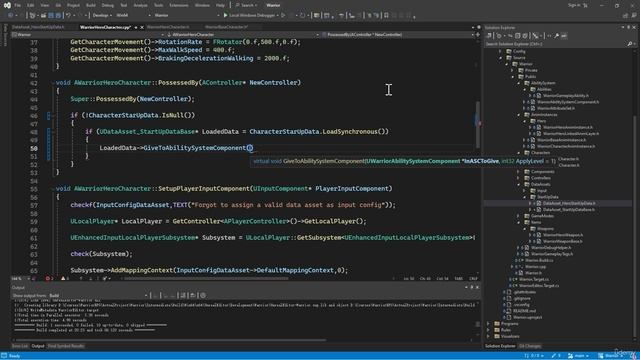Switch to Git Changes tab

[x=530, y=346]
